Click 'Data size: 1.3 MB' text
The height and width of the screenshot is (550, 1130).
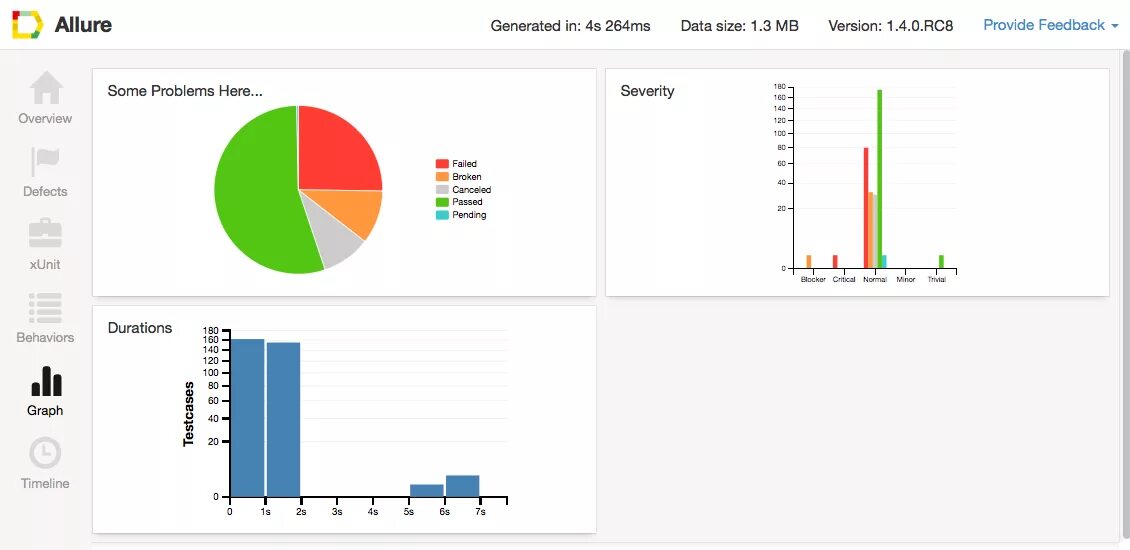[x=739, y=26]
